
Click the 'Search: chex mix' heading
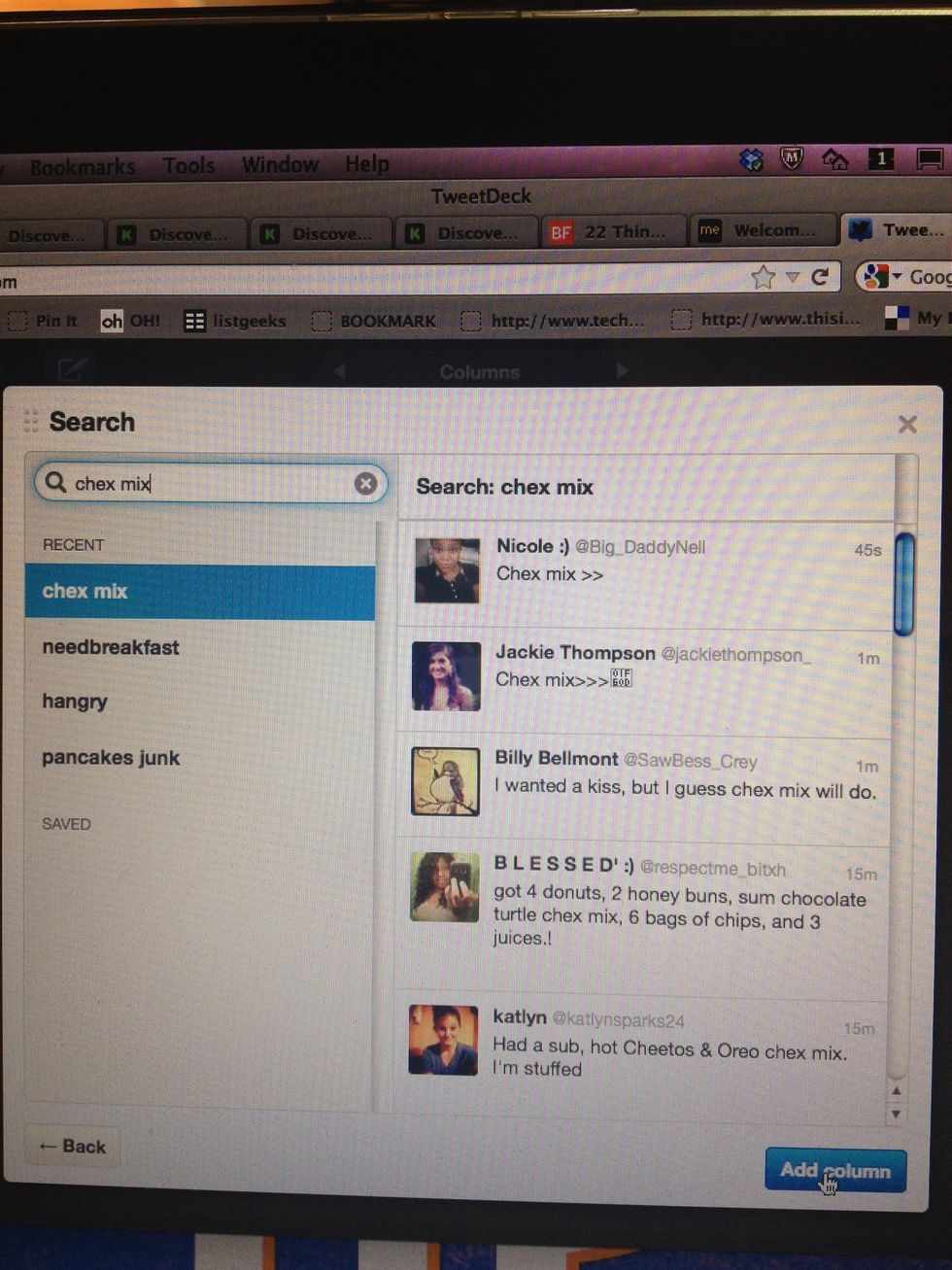point(504,487)
